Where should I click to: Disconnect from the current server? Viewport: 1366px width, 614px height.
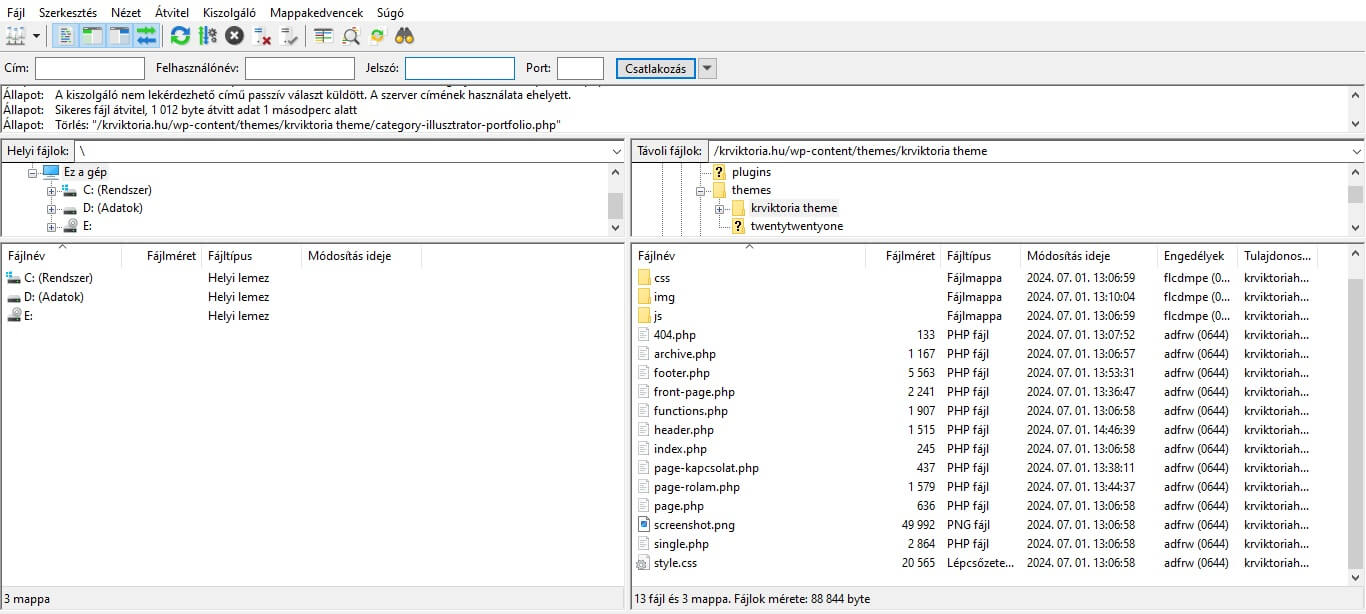[x=263, y=36]
